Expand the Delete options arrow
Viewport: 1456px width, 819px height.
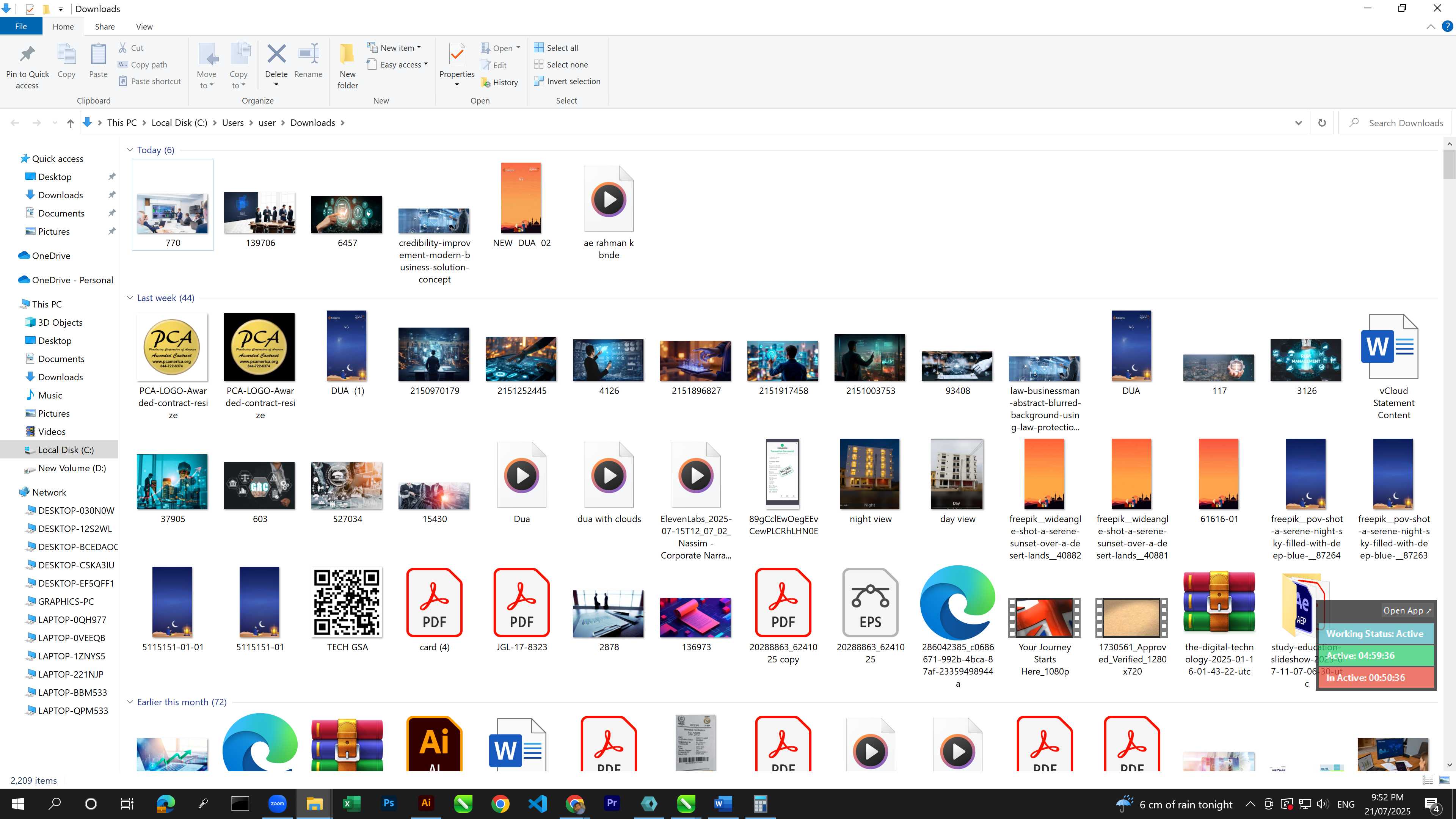(x=276, y=85)
